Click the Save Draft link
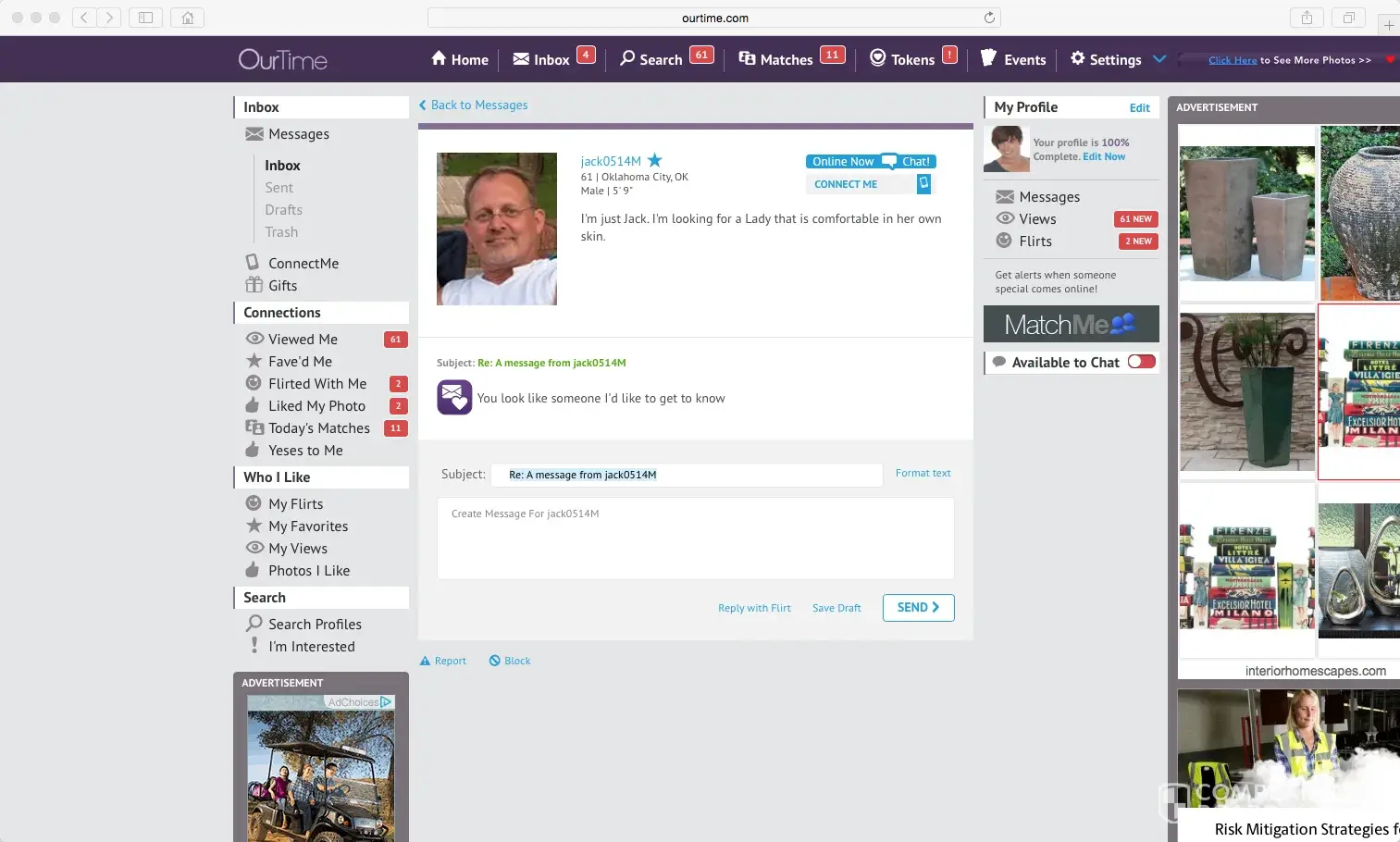1400x842 pixels. coord(836,608)
